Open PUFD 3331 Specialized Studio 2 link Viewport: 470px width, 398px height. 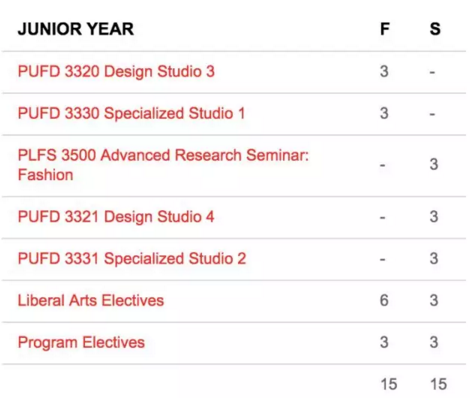pos(132,259)
